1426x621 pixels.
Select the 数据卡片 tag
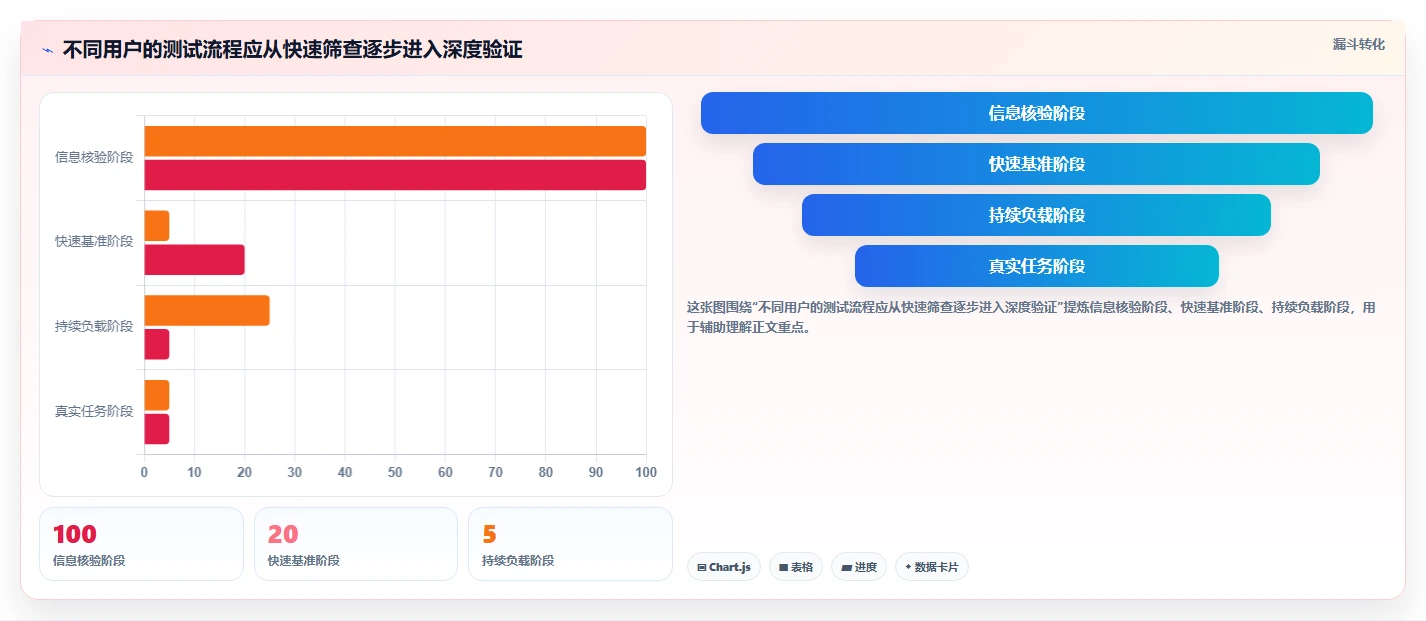[x=932, y=567]
